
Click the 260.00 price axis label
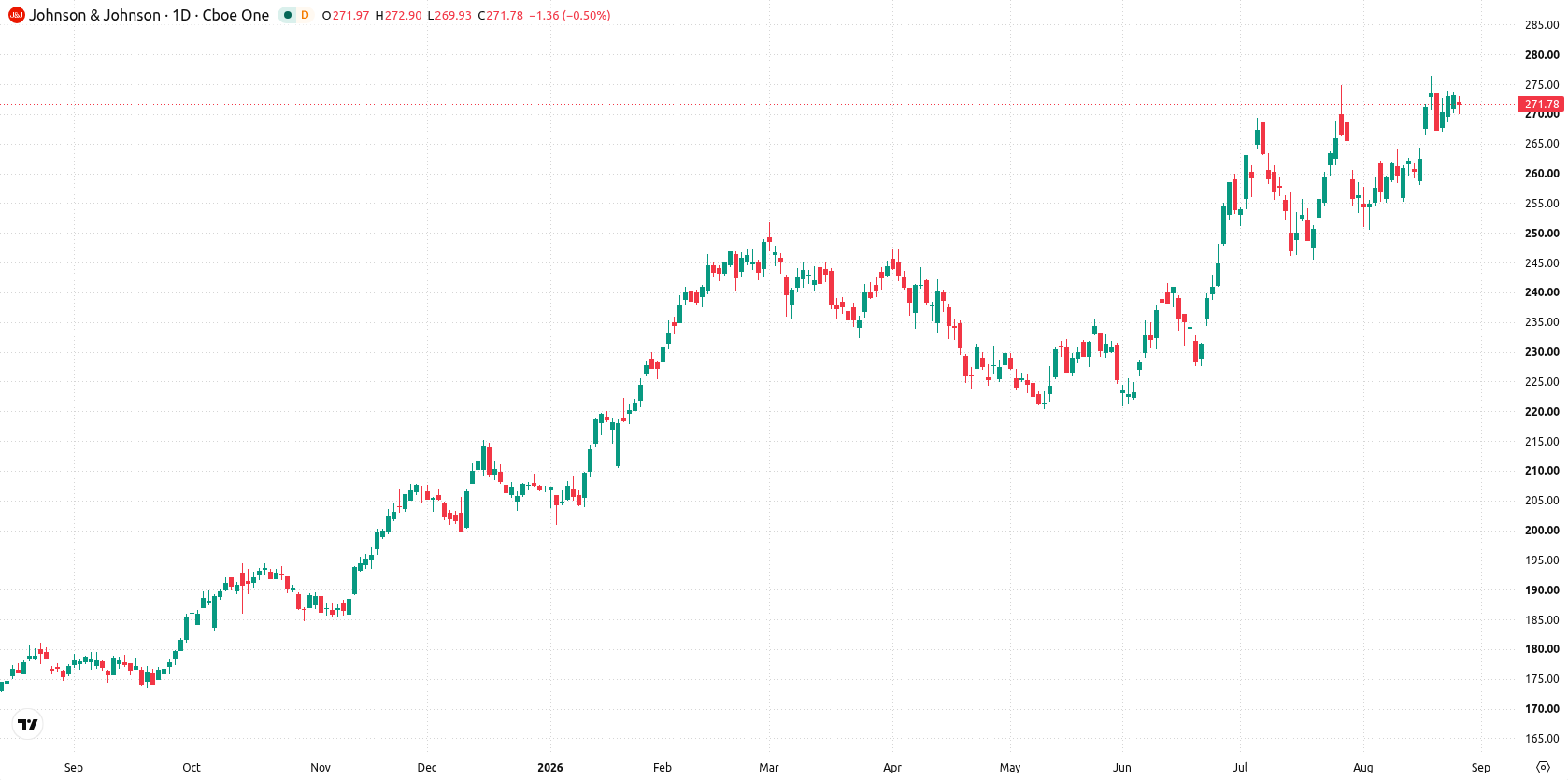click(x=1542, y=174)
